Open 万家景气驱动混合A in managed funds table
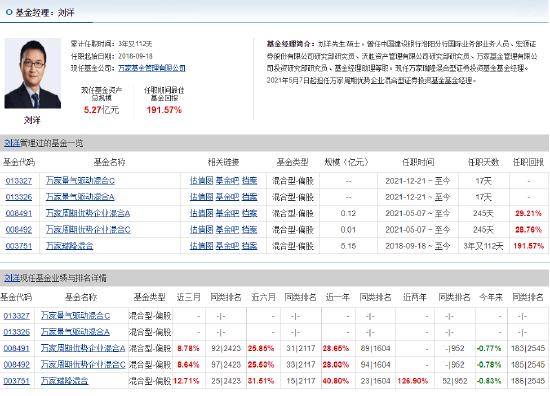 (80, 197)
